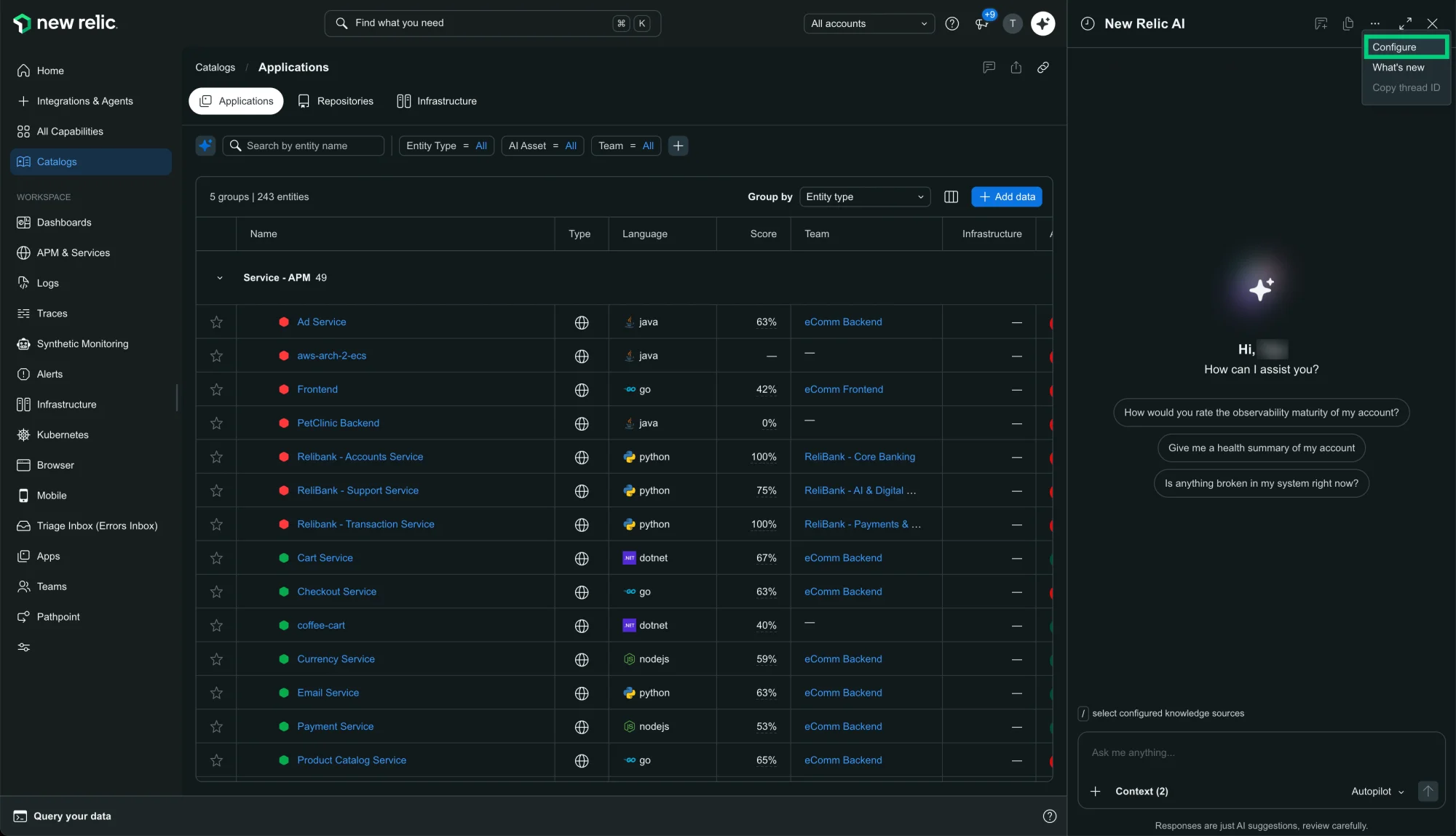Open the Autopilot mode dropdown
Image resolution: width=1456 pixels, height=836 pixels.
click(1377, 791)
